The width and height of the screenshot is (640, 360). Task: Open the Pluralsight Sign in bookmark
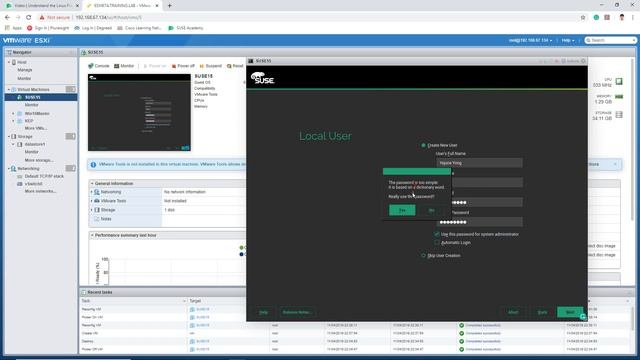coord(48,28)
